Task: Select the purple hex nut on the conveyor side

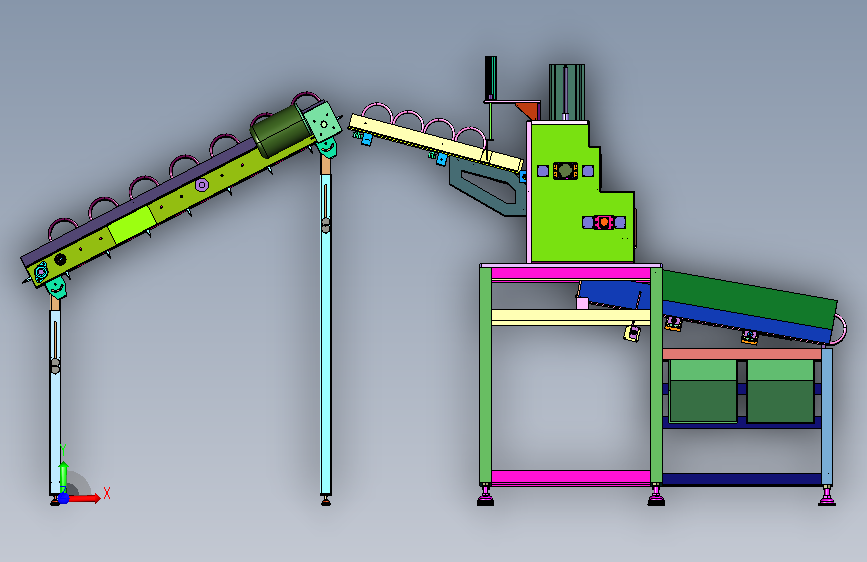Action: pyautogui.click(x=202, y=185)
